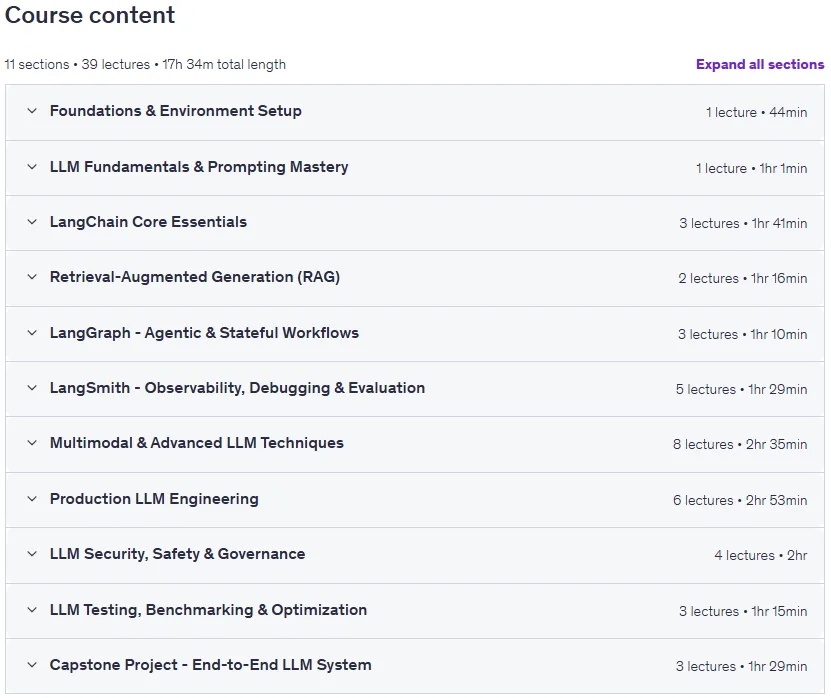This screenshot has width=831, height=698.
Task: Expand chevron for LLM Security, Safety & Governance
Action: 32,554
